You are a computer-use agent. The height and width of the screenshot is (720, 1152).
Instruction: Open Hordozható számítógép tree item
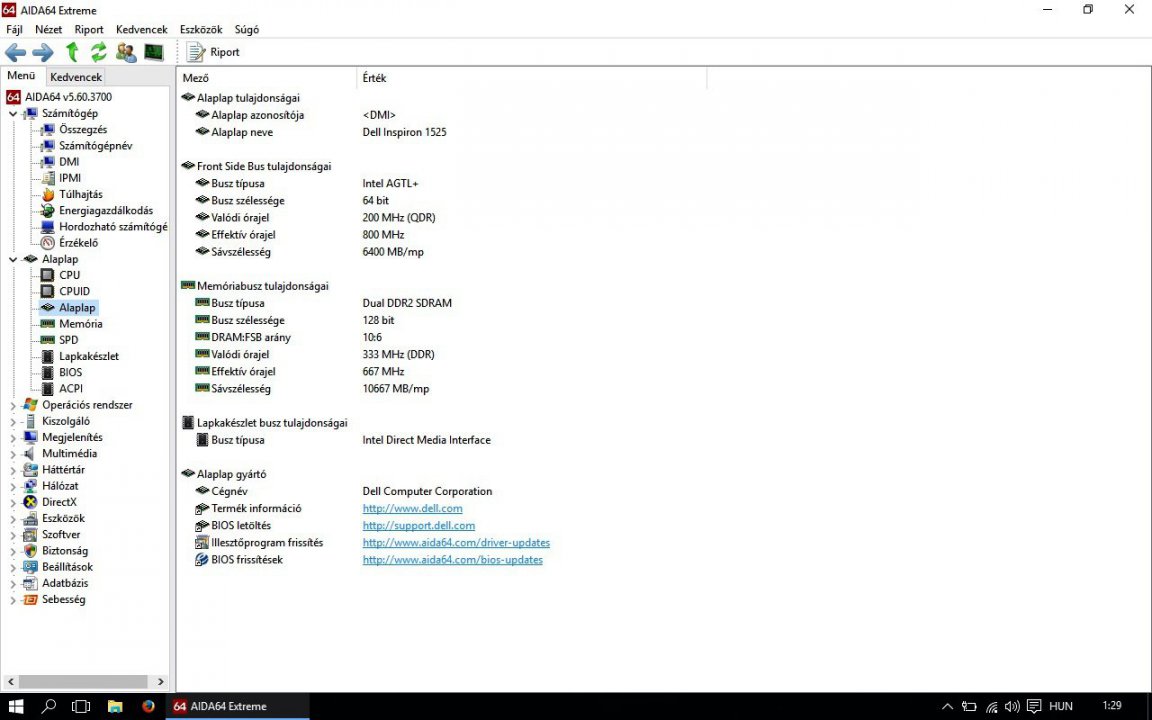point(113,226)
